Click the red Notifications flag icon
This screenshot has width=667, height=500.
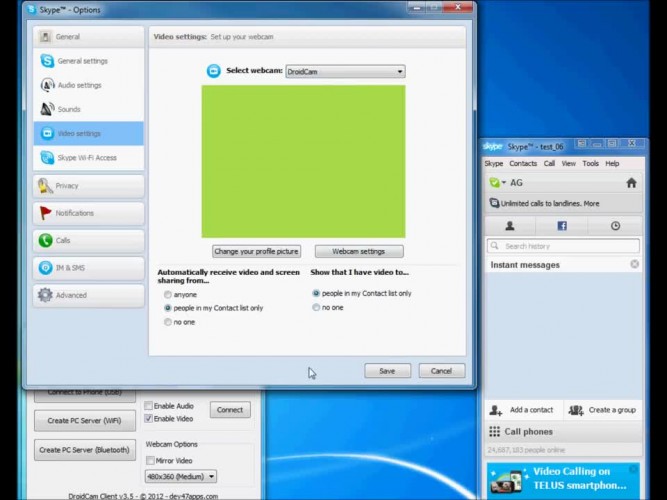tap(45, 213)
